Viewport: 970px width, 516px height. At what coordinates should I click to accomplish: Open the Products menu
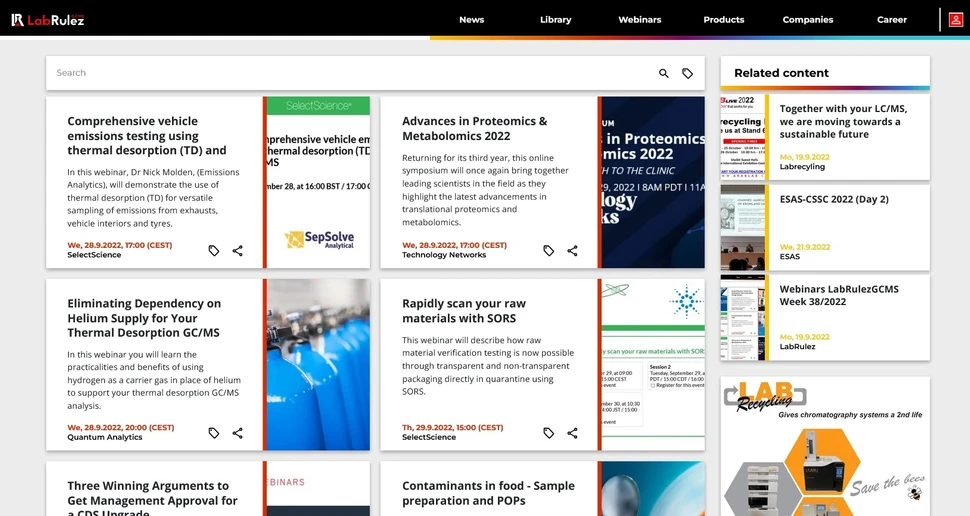724,20
